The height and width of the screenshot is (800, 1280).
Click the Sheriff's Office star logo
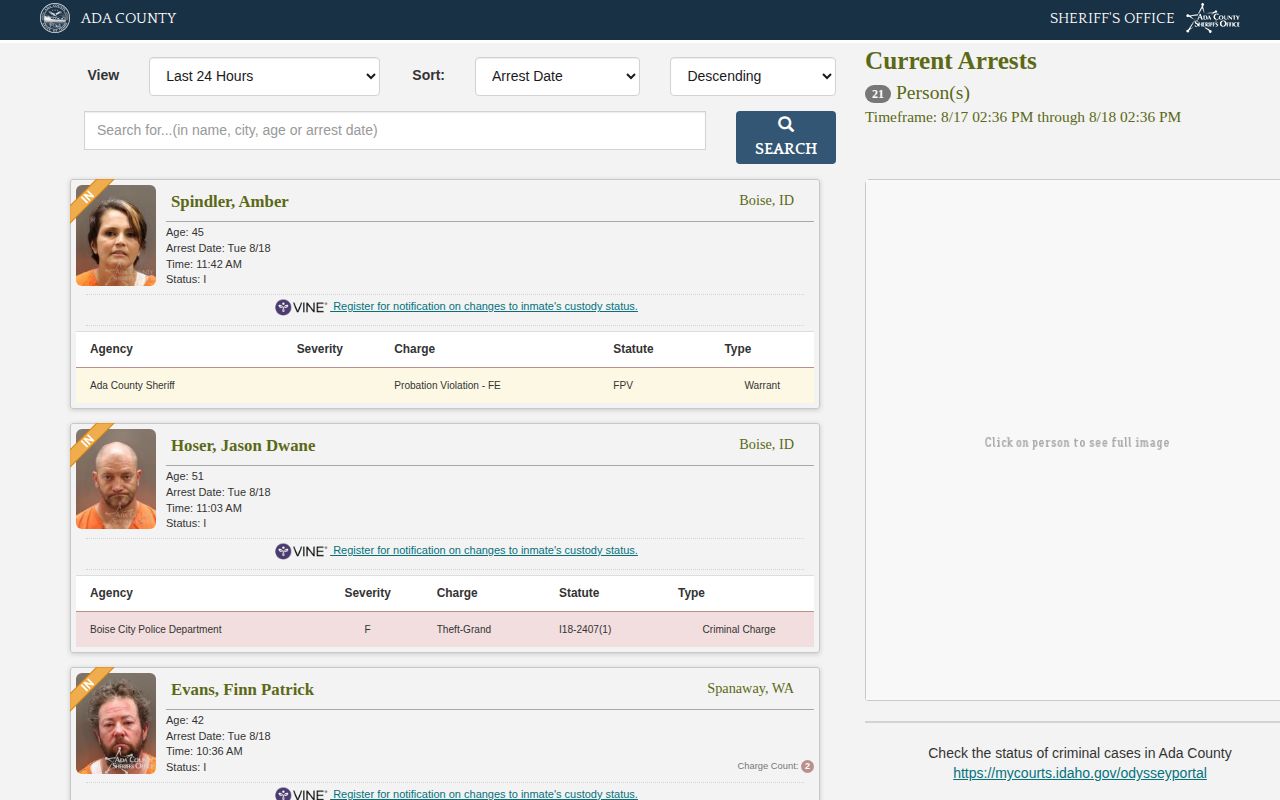pos(1212,18)
